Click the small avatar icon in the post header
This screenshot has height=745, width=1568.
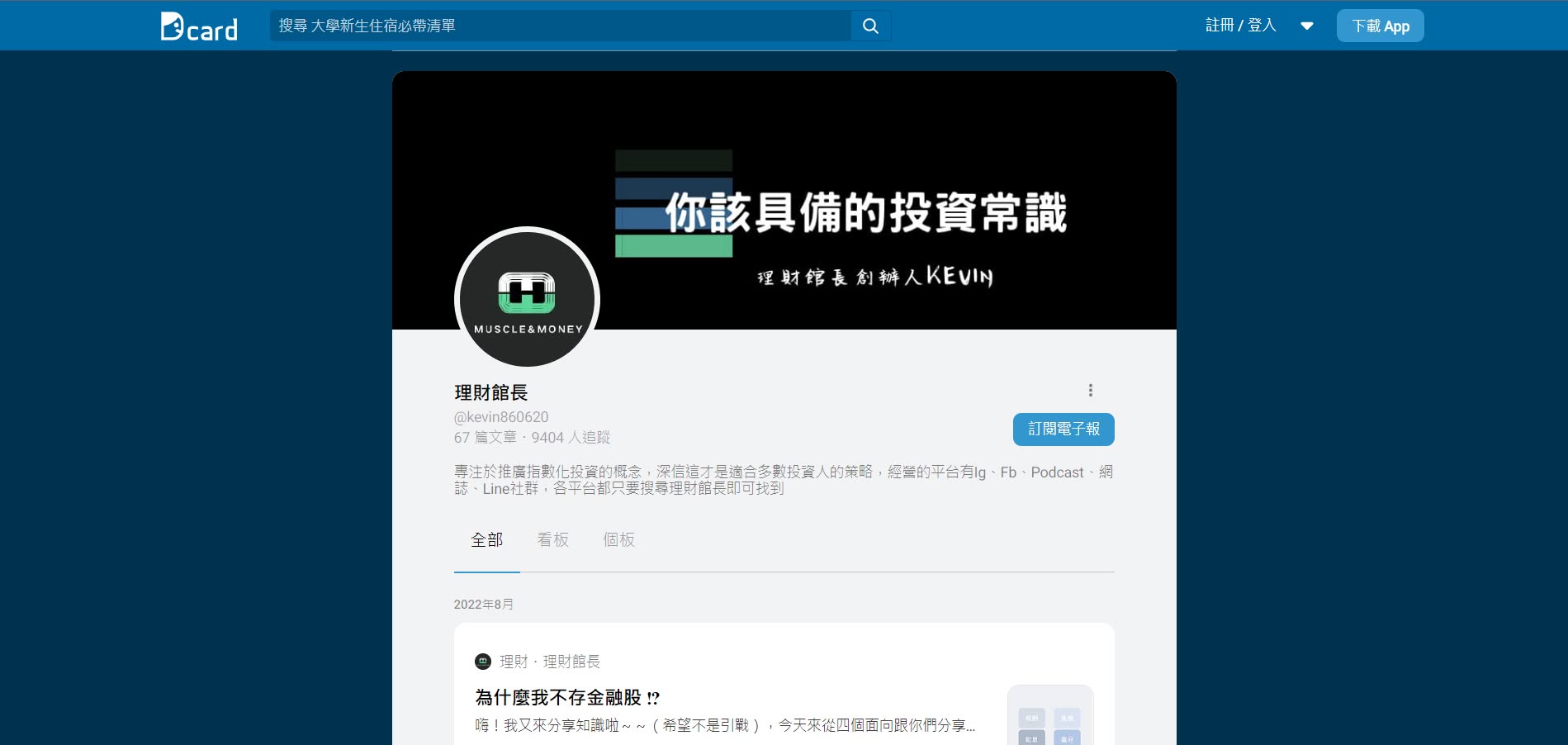coord(483,662)
